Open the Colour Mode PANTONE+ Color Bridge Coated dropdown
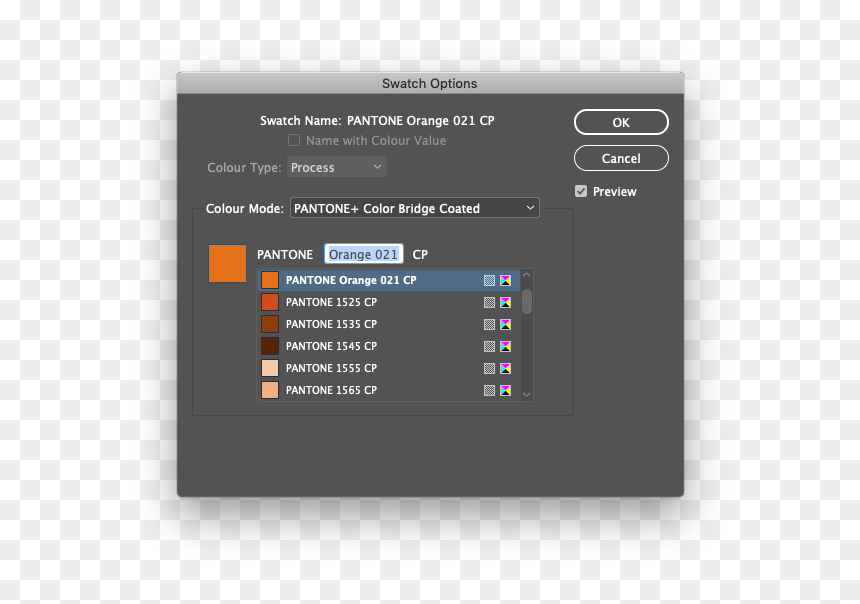This screenshot has height=604, width=860. pos(415,208)
